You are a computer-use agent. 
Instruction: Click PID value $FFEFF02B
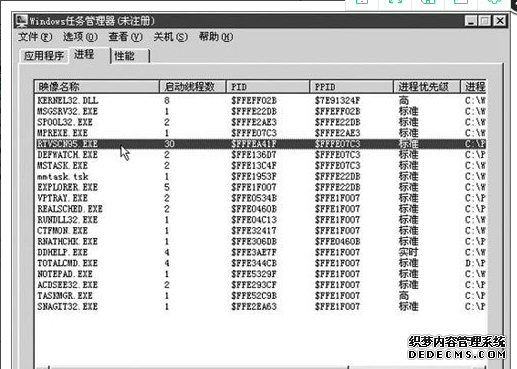[254, 100]
